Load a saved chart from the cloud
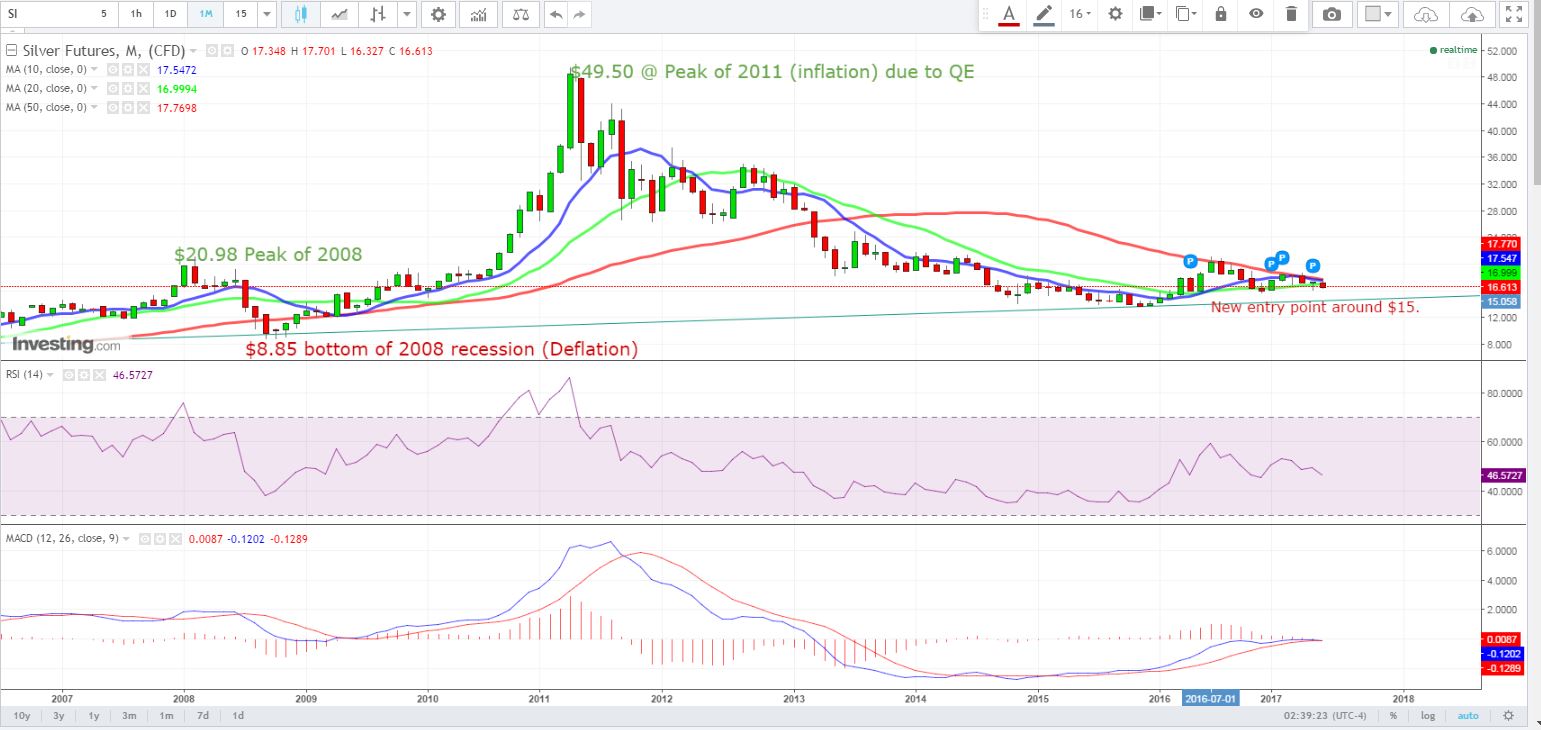Viewport: 1541px width, 730px height. pos(1427,14)
